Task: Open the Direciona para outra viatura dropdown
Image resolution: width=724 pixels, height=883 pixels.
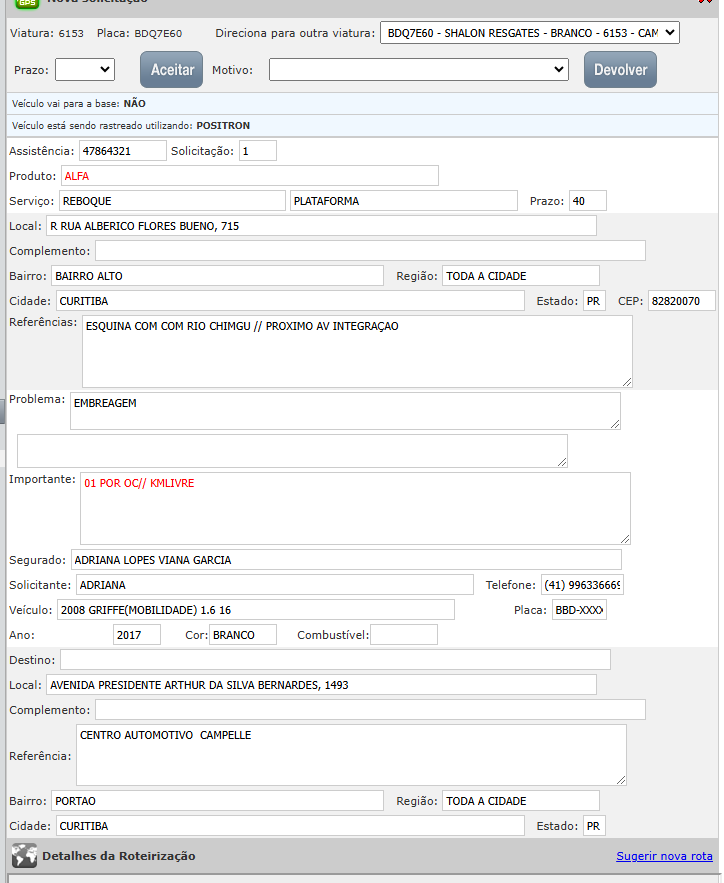Action: (529, 33)
